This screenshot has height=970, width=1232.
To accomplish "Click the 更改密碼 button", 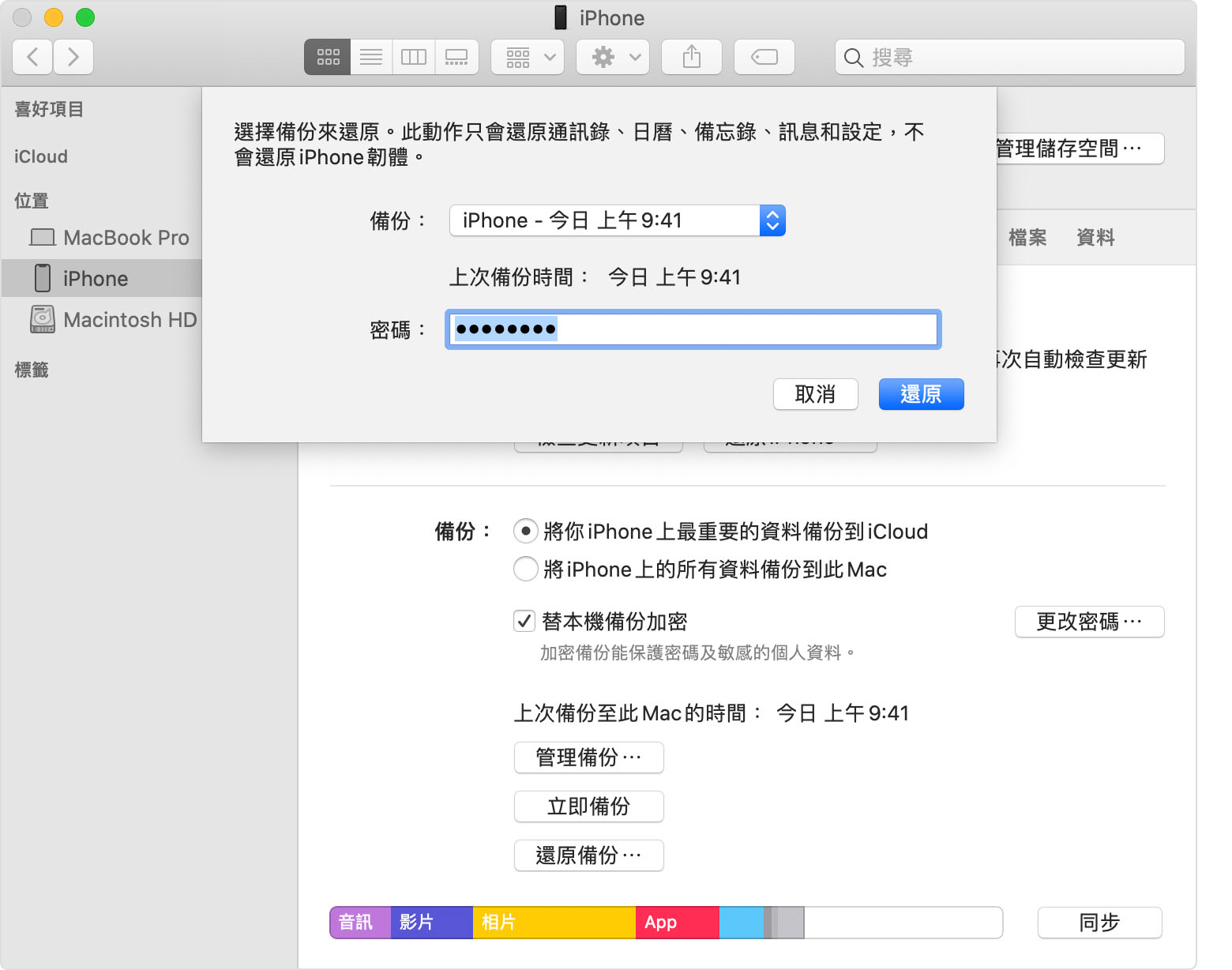I will pos(1089,622).
